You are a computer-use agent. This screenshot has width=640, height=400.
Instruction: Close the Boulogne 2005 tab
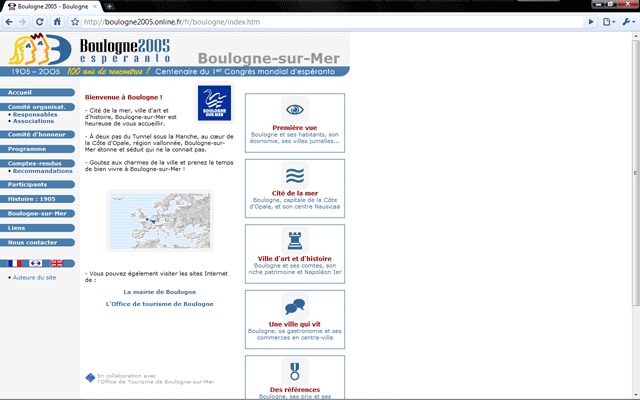[x=95, y=7]
